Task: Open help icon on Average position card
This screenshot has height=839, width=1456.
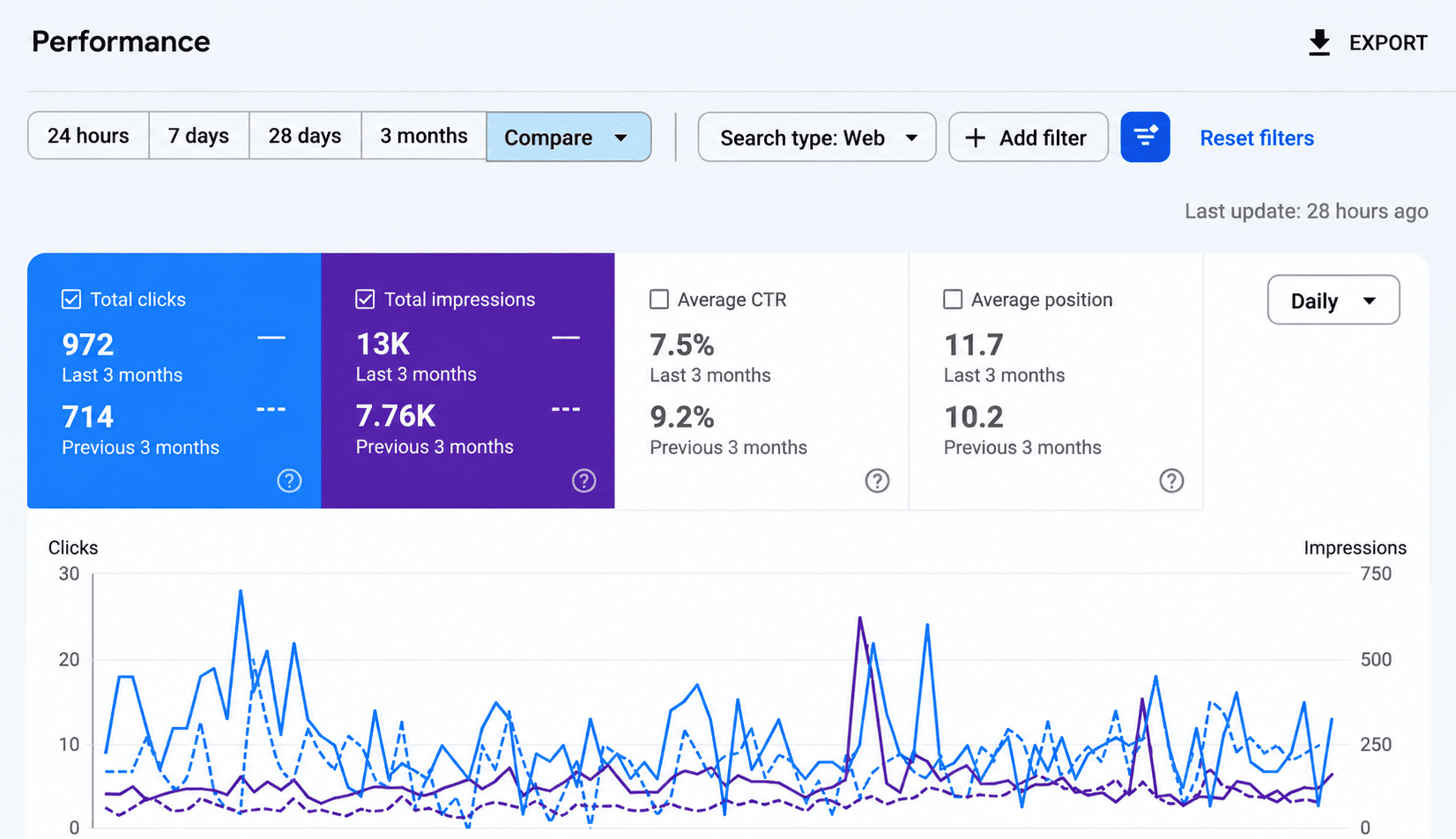Action: point(1171,480)
